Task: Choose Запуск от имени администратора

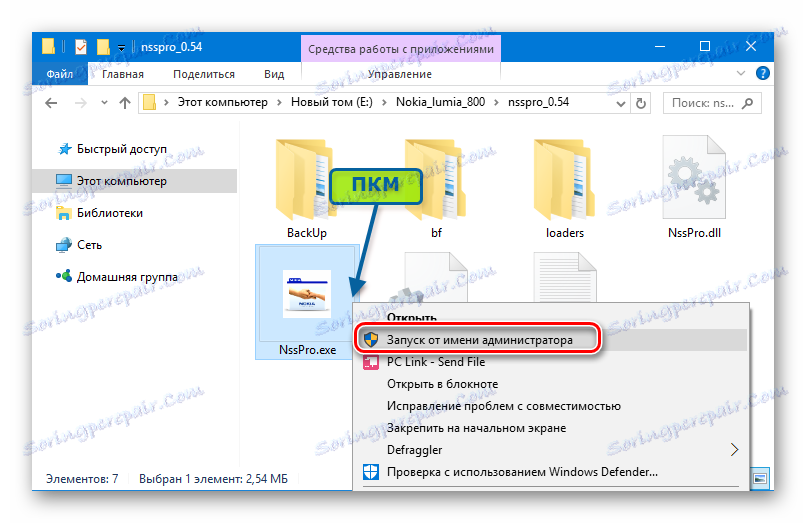Action: pos(551,340)
